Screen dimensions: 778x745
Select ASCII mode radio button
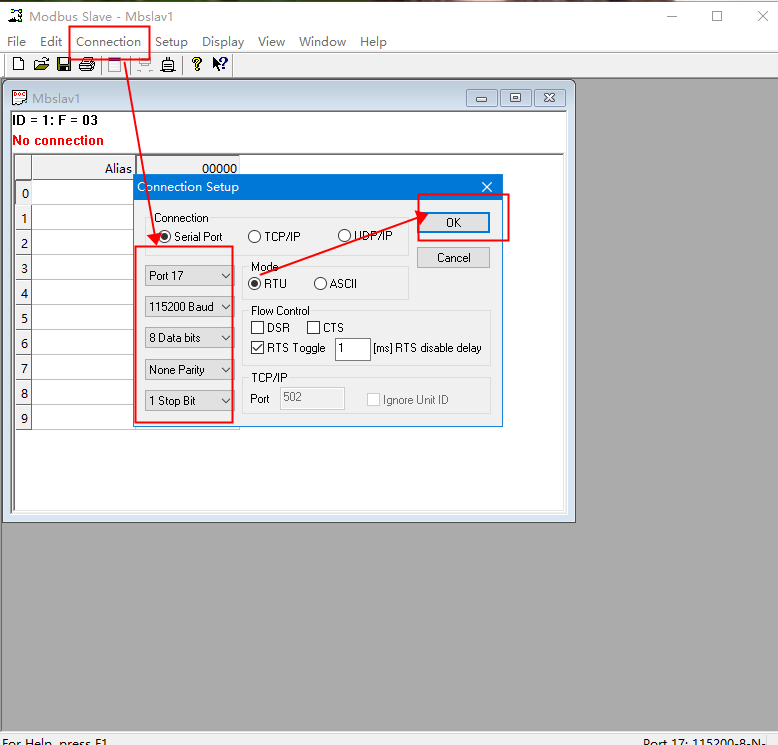(x=320, y=284)
